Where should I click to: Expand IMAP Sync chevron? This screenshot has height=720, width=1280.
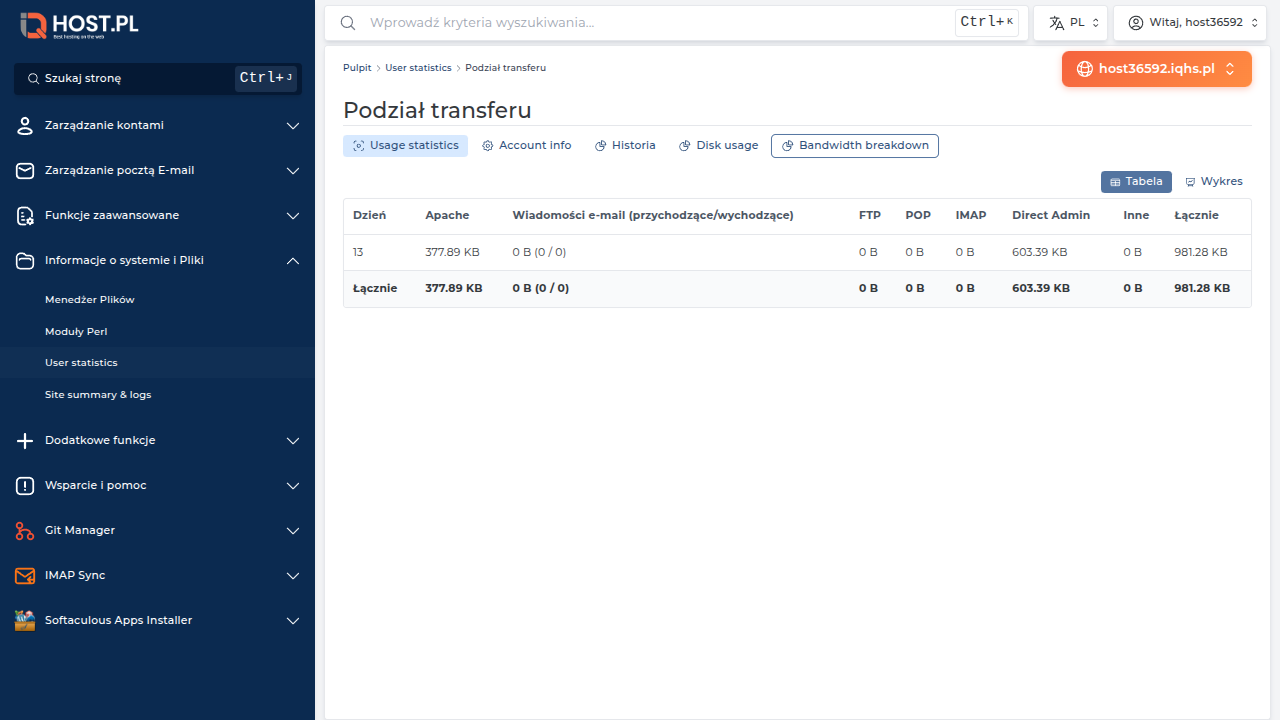coord(293,576)
